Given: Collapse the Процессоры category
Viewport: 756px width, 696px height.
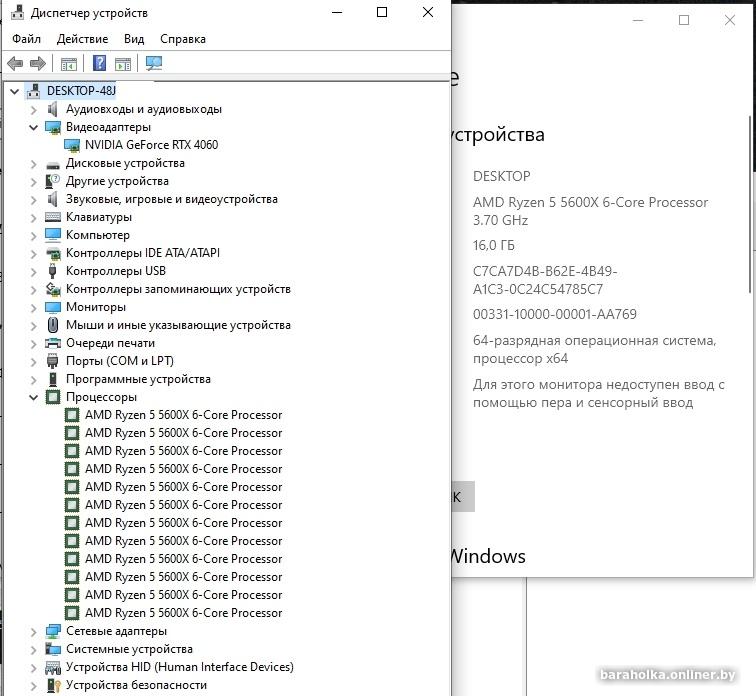Looking at the screenshot, I should point(34,398).
